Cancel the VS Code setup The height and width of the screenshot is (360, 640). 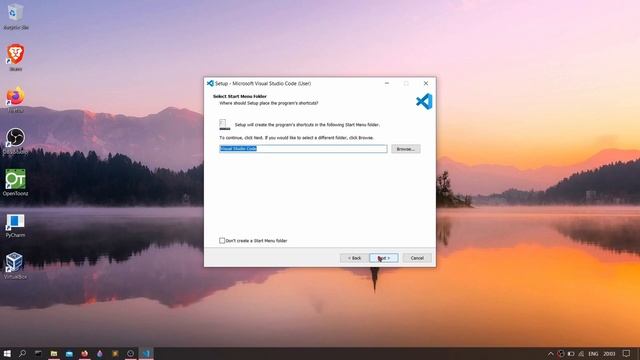(417, 258)
